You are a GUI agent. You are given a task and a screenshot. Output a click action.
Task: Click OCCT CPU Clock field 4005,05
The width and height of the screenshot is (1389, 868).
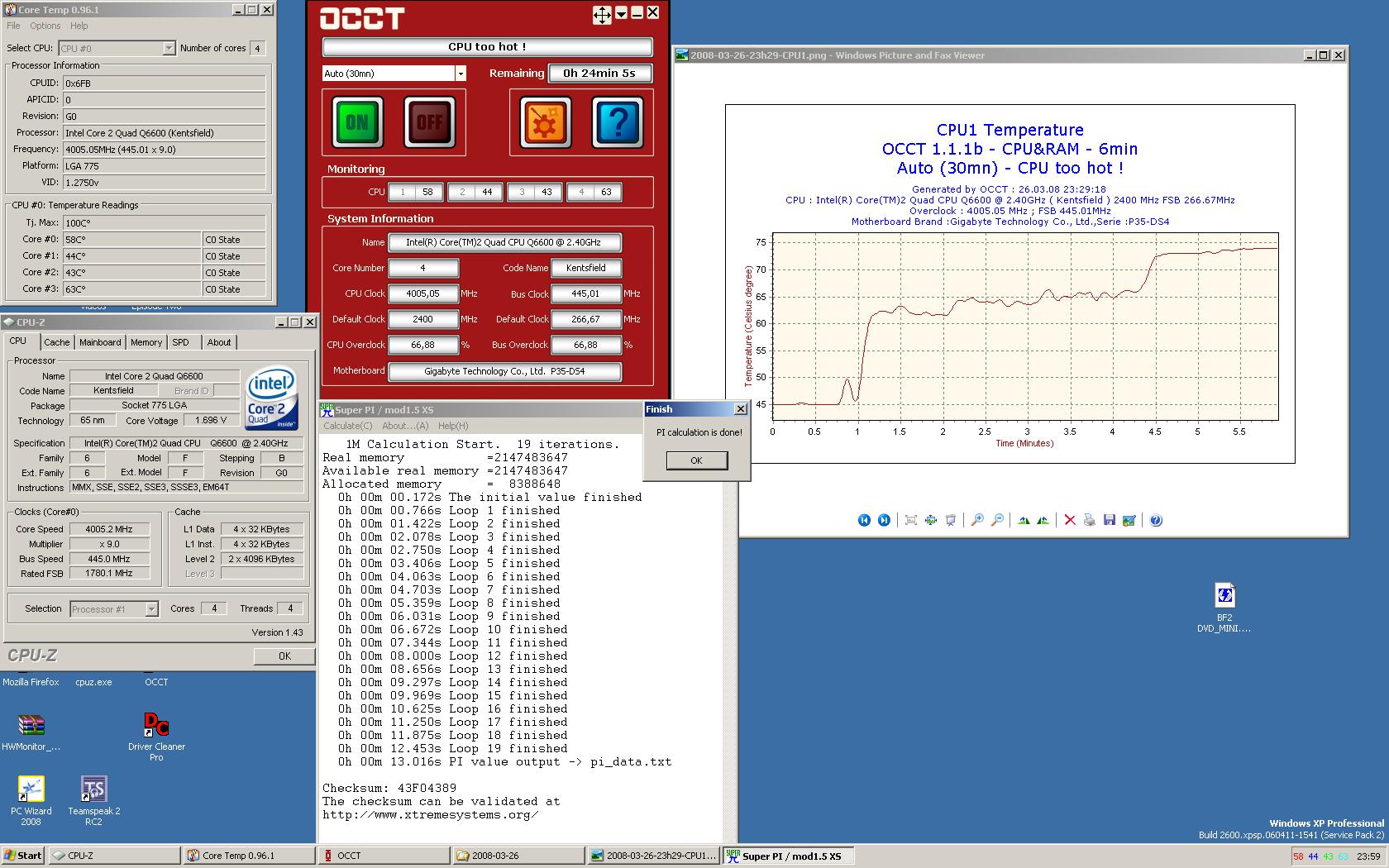[423, 293]
